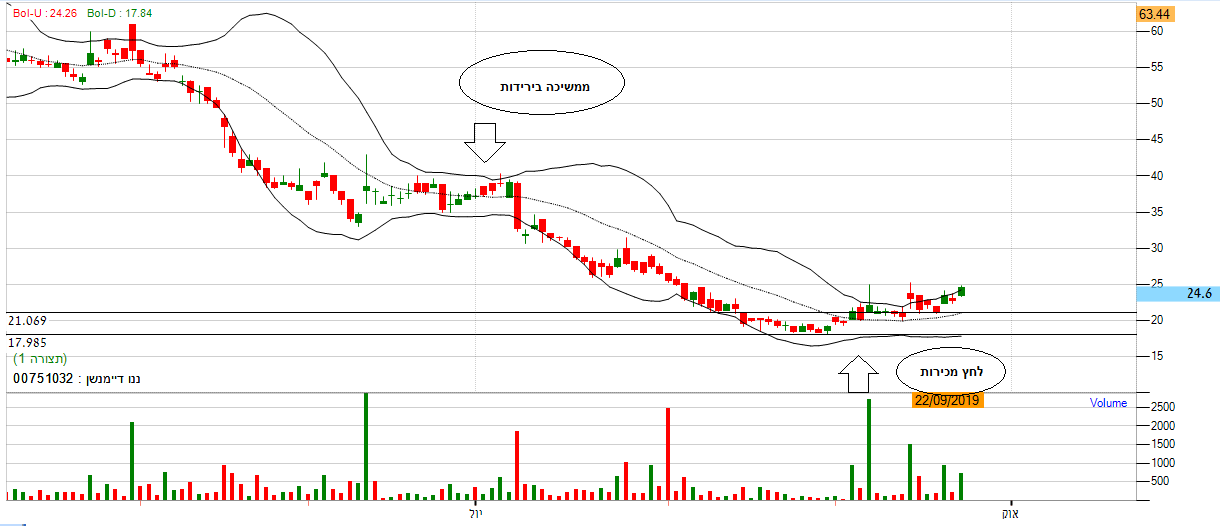Viewport: 1220px width, 526px height.
Task: Click the orange 22/09/2019 date marker
Action: [947, 400]
